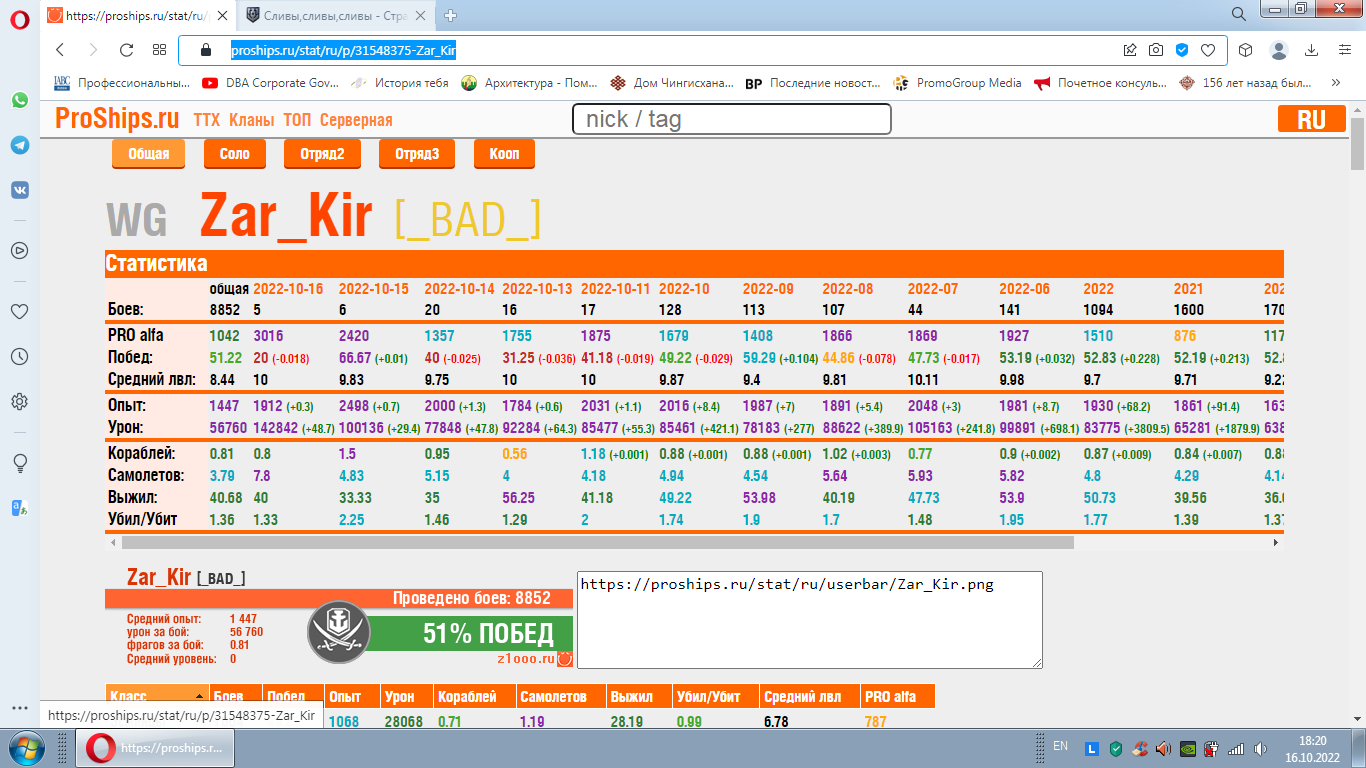Switch to the Сливы,сливы,сливы tab
1366x768 pixels.
coord(335,15)
